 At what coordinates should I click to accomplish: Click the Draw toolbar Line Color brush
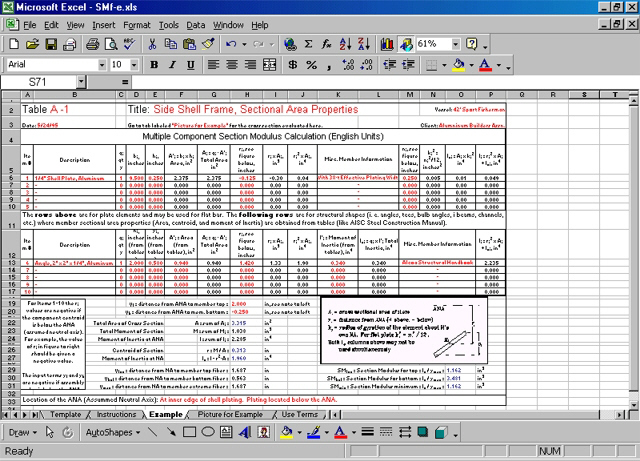pyautogui.click(x=313, y=432)
